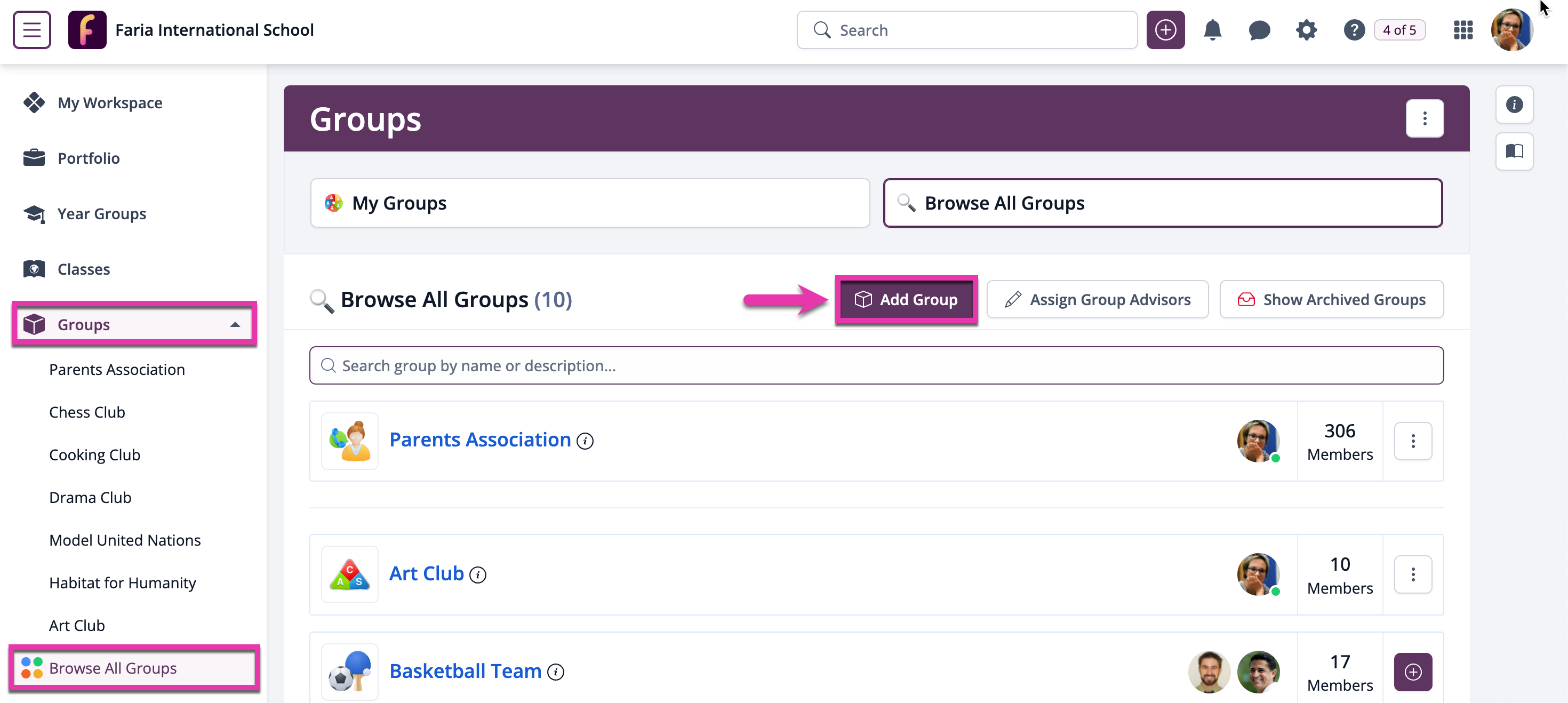Viewport: 1568px width, 703px height.
Task: Switch to Browse All Groups tab
Action: 1162,203
